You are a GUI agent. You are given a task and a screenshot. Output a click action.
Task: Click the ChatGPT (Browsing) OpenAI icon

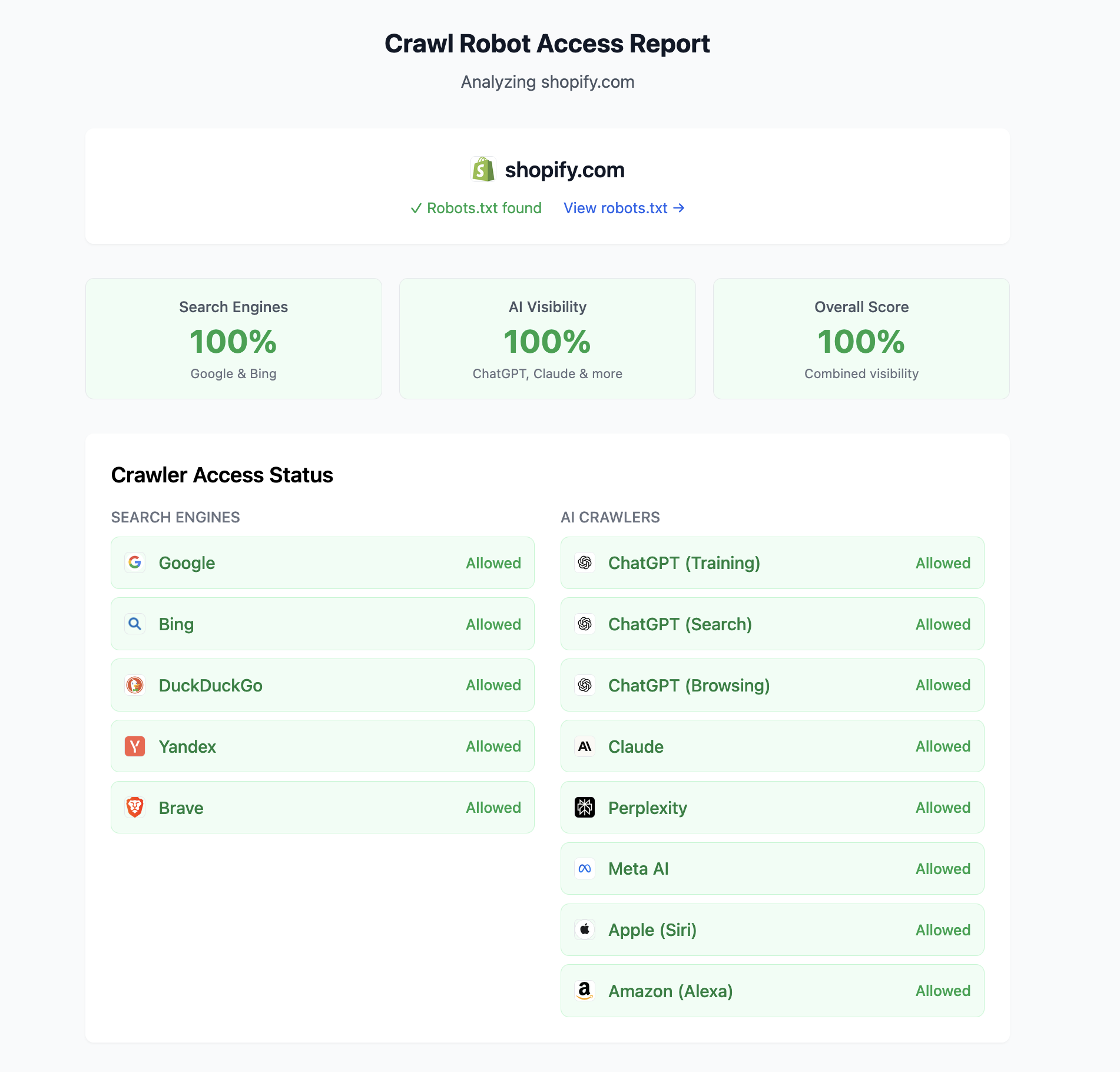click(585, 685)
